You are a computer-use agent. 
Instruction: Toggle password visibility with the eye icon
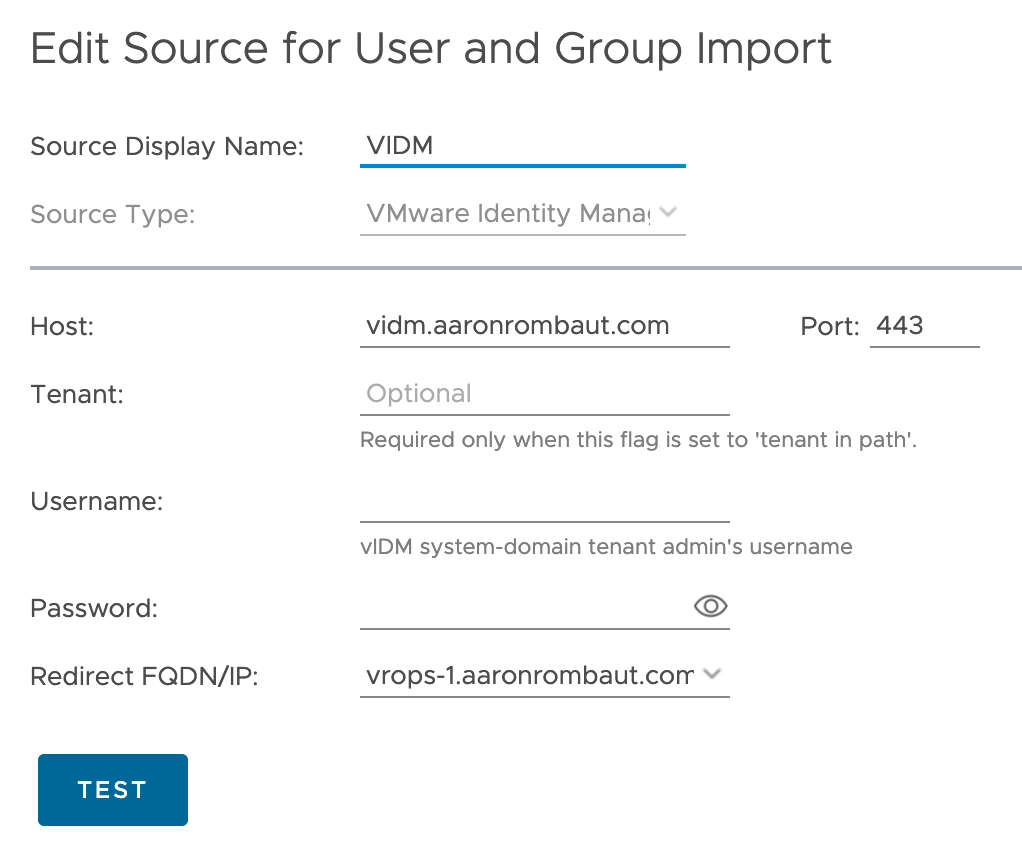(x=710, y=606)
